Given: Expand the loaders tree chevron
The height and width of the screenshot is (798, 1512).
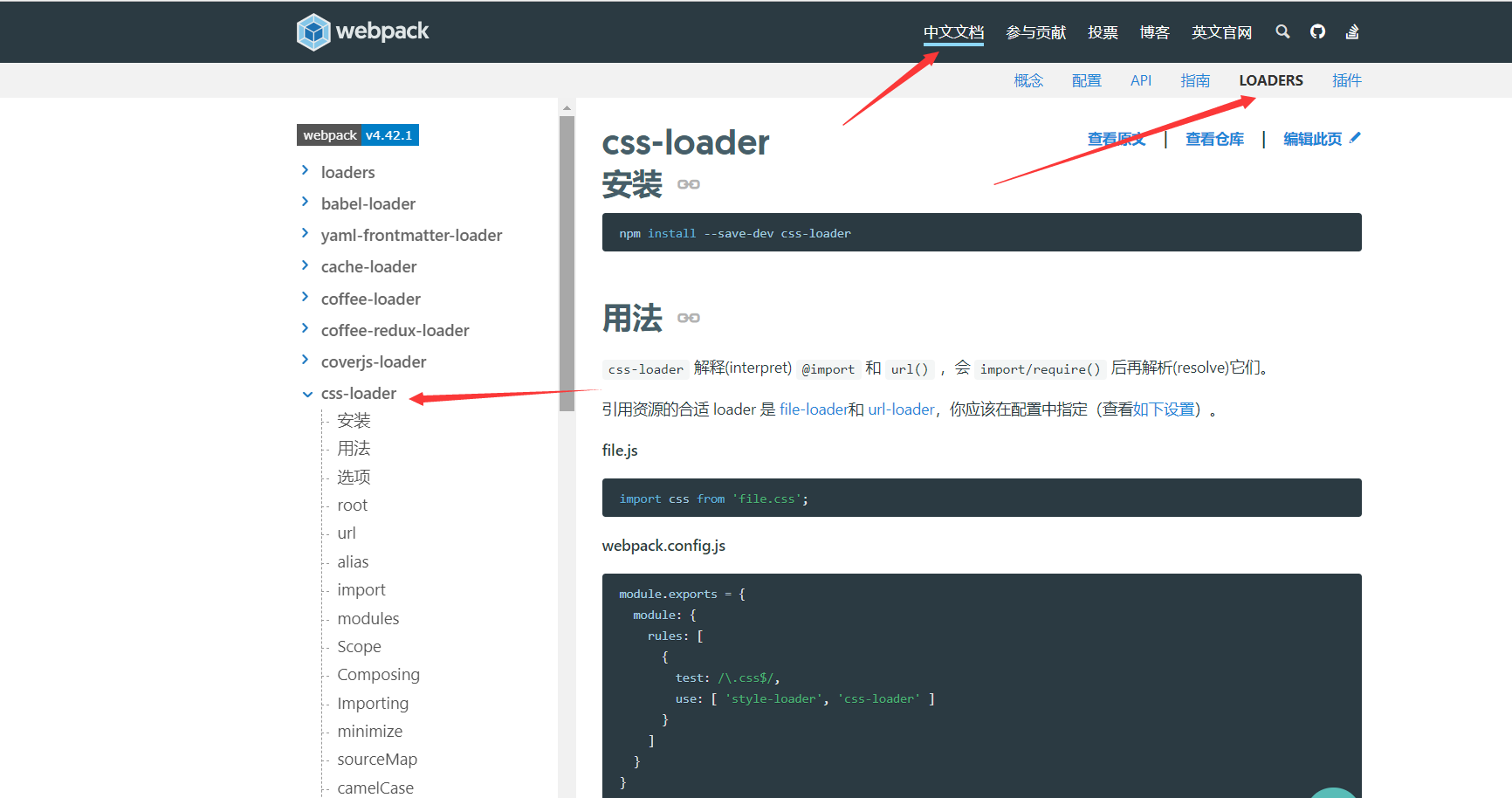Looking at the screenshot, I should tap(305, 170).
